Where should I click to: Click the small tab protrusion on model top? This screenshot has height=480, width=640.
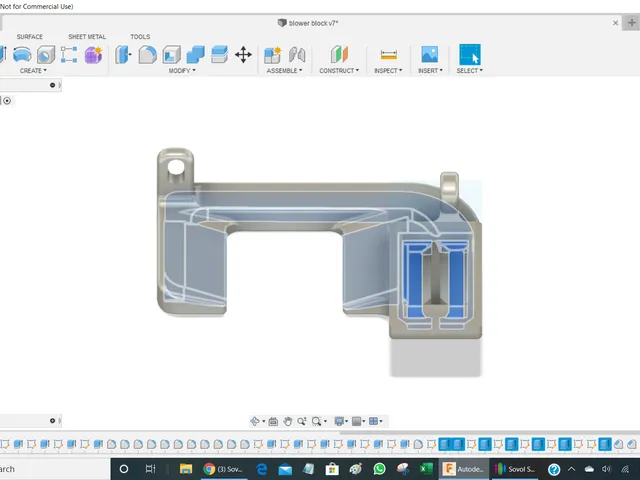[449, 187]
